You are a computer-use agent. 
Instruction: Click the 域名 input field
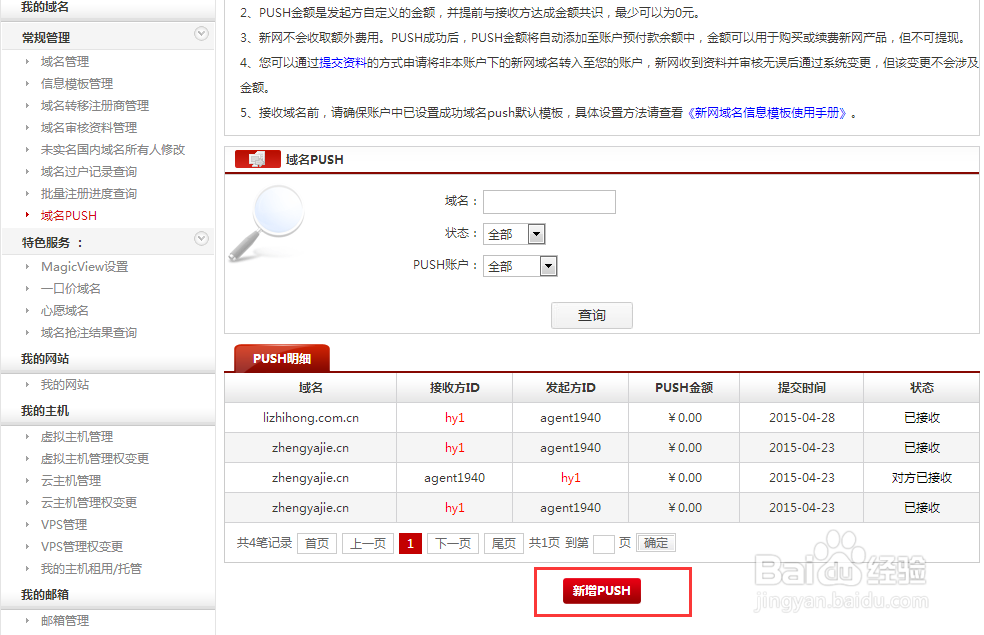click(549, 202)
